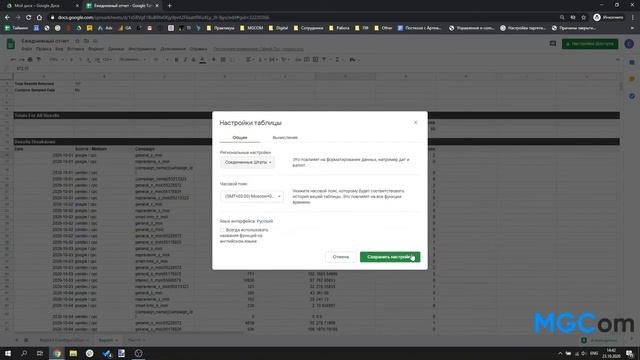Click the Настройки доступа share button
Viewport: 640px width, 360px height.
[590, 44]
